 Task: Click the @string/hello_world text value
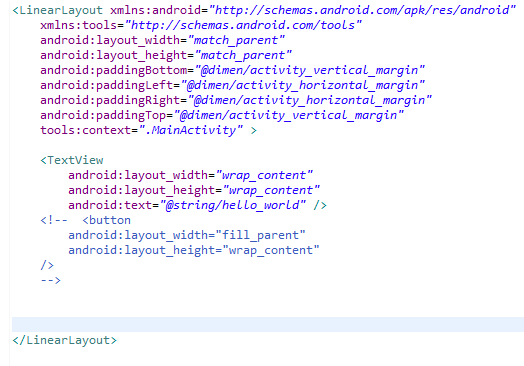point(233,205)
